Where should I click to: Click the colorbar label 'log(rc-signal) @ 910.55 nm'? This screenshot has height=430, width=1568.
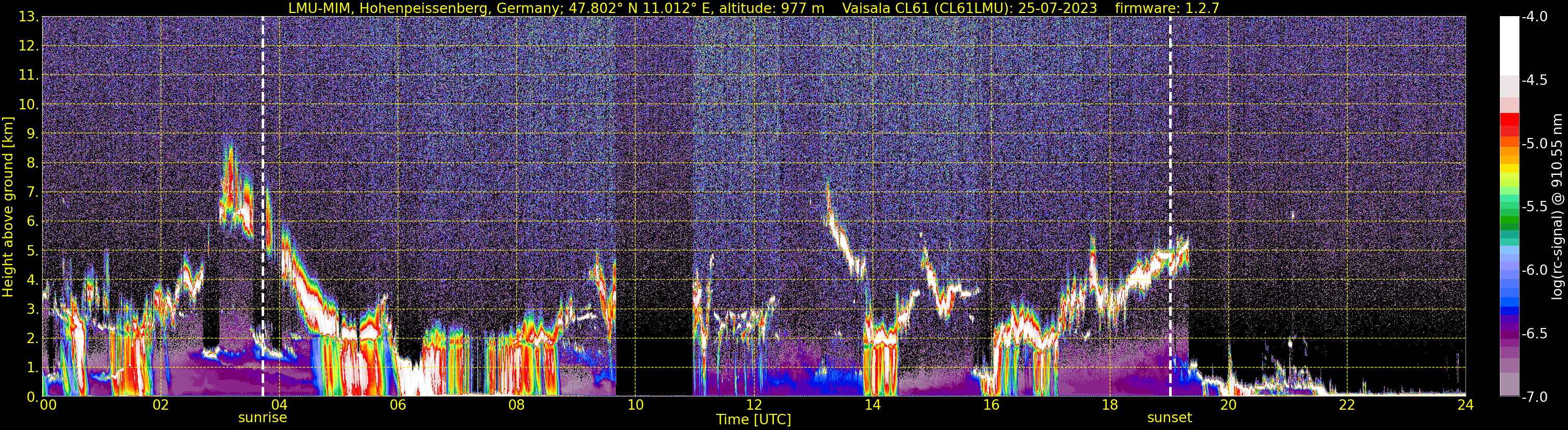click(1557, 207)
